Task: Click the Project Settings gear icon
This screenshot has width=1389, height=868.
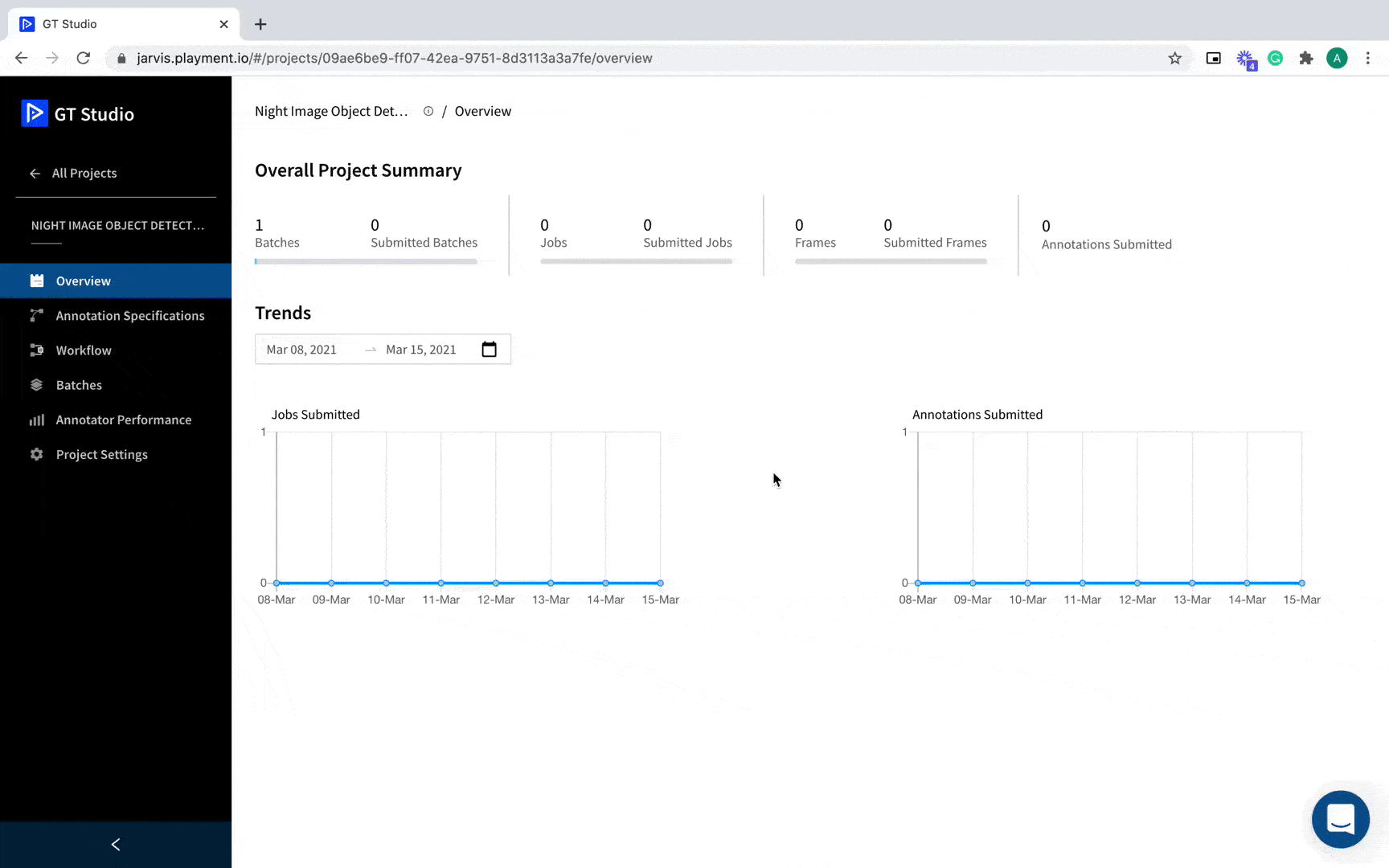Action: pos(37,454)
